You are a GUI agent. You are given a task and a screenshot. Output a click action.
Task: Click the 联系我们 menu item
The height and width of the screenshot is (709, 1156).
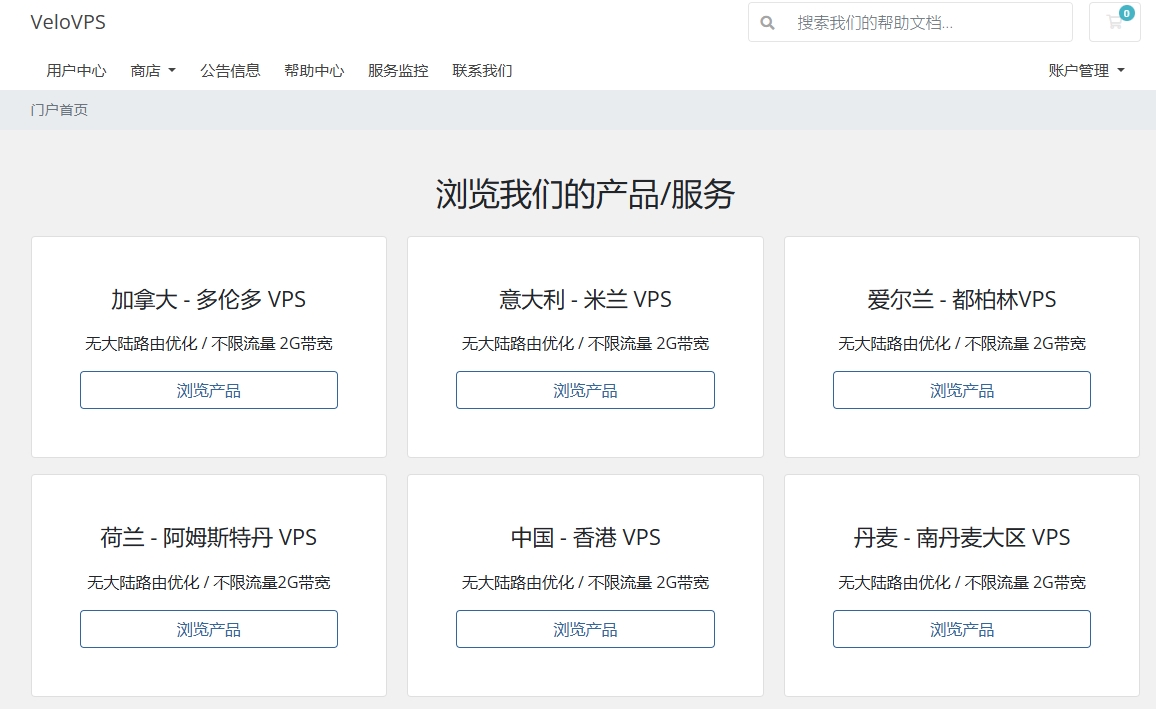(x=481, y=70)
